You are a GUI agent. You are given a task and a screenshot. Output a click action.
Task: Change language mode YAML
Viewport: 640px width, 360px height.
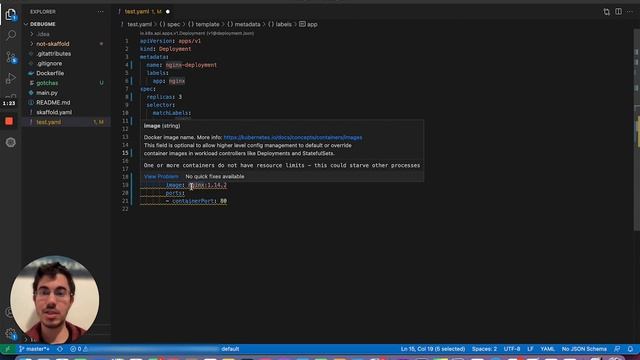[548, 349]
